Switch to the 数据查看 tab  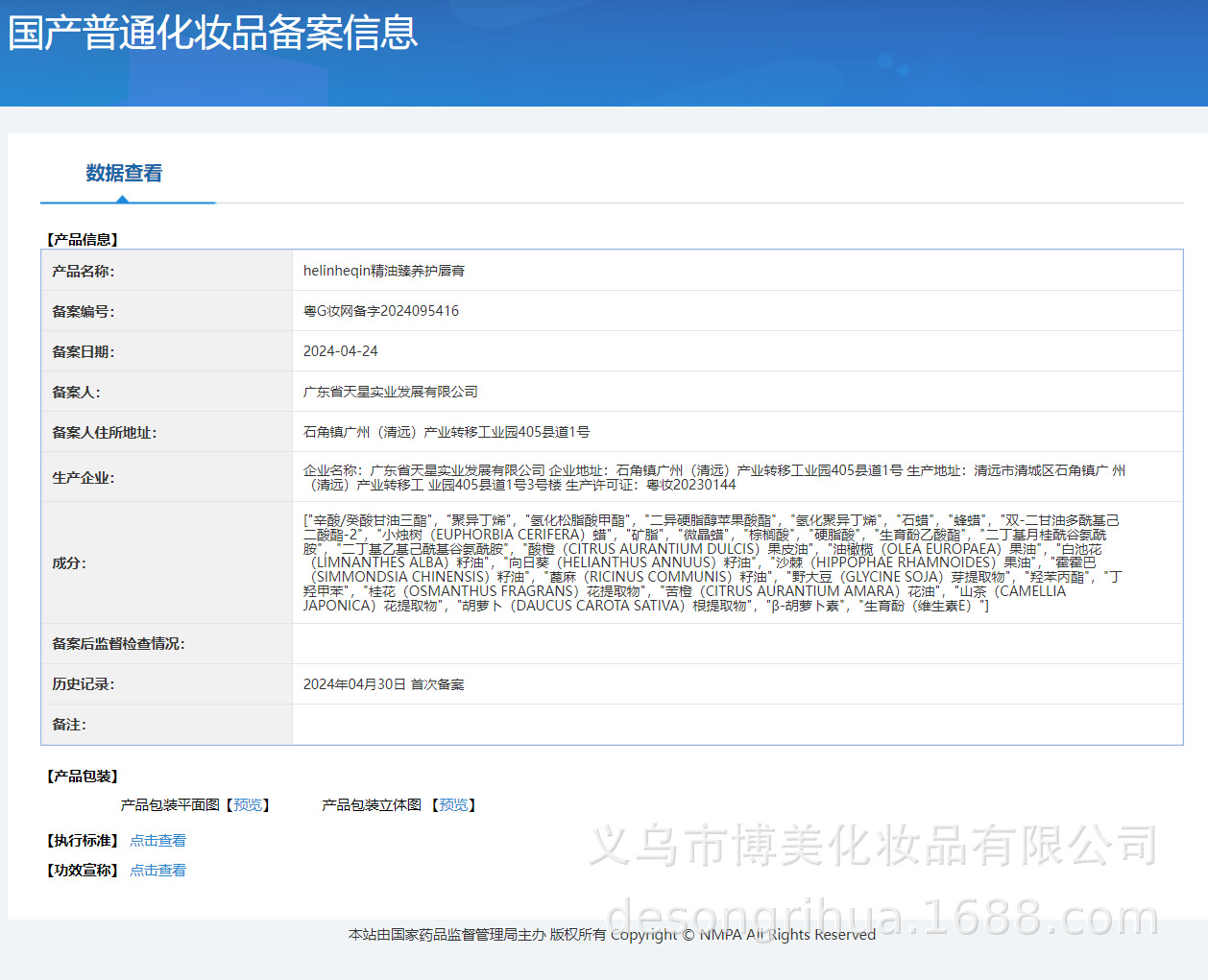click(x=124, y=174)
